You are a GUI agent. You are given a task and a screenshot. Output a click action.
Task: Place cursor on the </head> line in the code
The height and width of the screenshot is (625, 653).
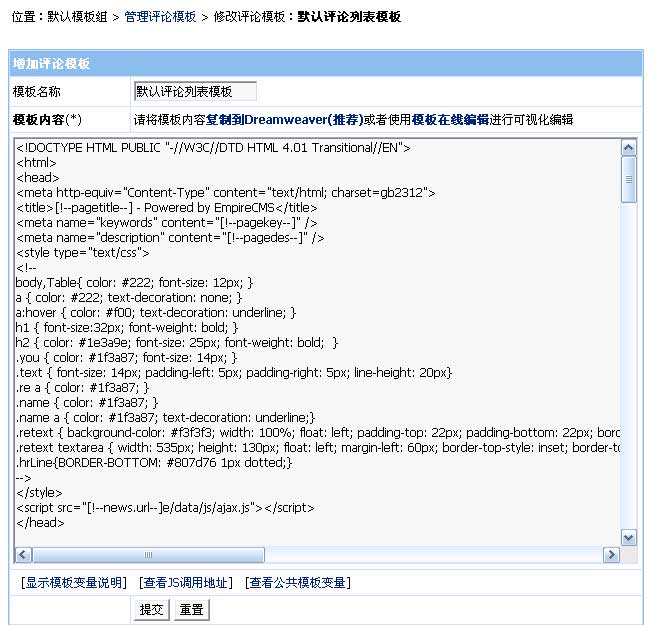(40, 522)
